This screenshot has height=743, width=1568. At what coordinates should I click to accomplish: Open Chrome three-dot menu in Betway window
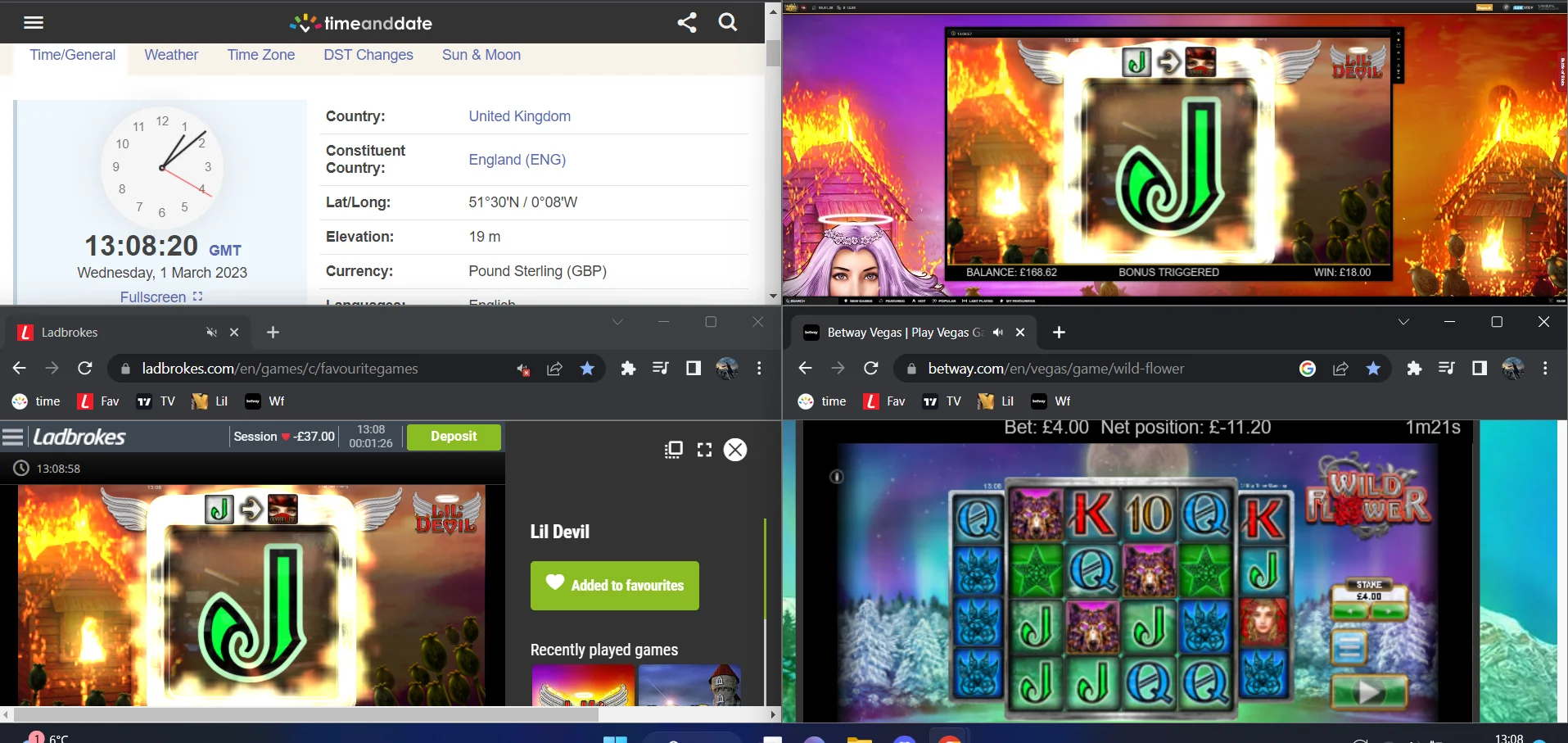(x=1545, y=369)
